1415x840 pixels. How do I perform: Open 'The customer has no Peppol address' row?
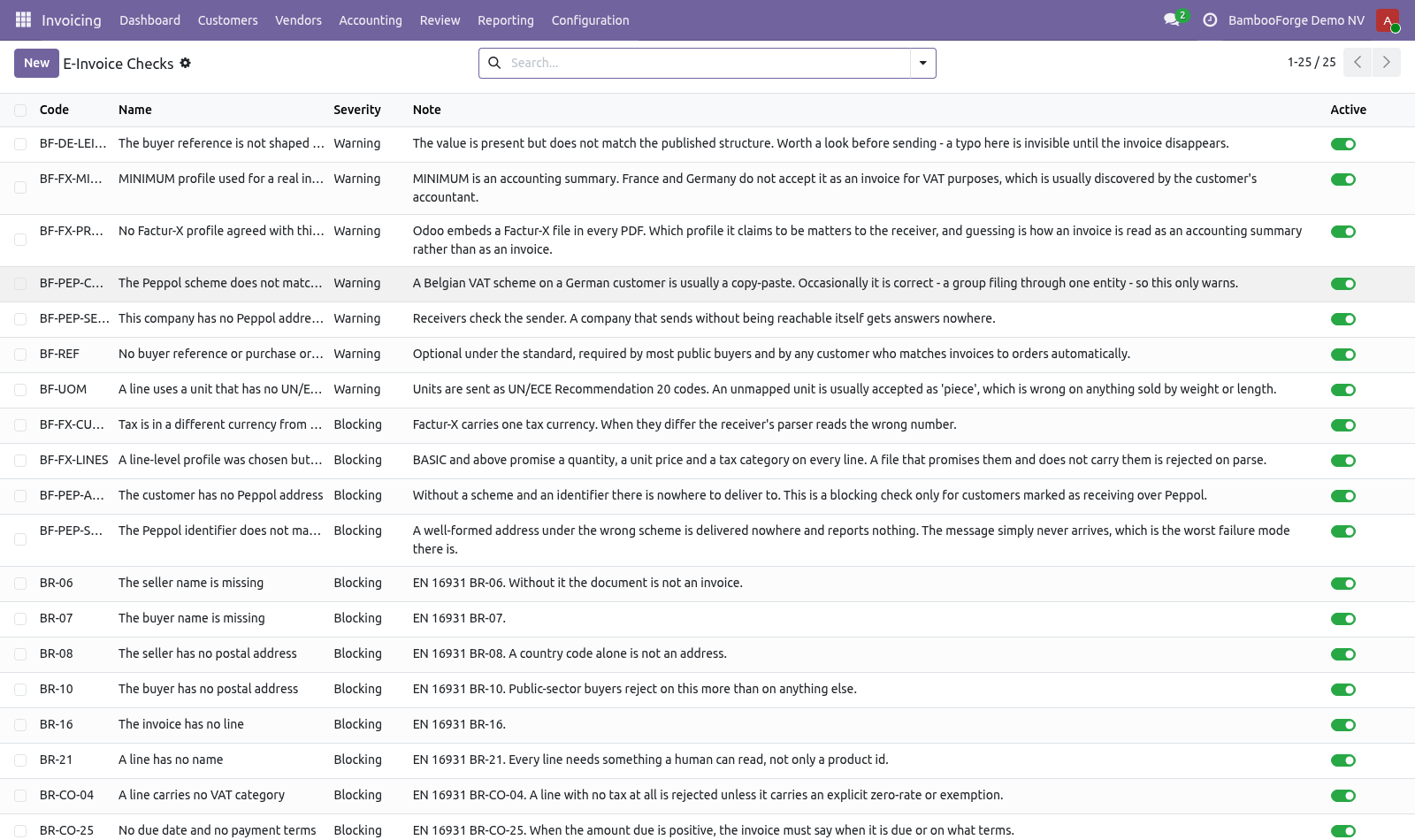(221, 495)
